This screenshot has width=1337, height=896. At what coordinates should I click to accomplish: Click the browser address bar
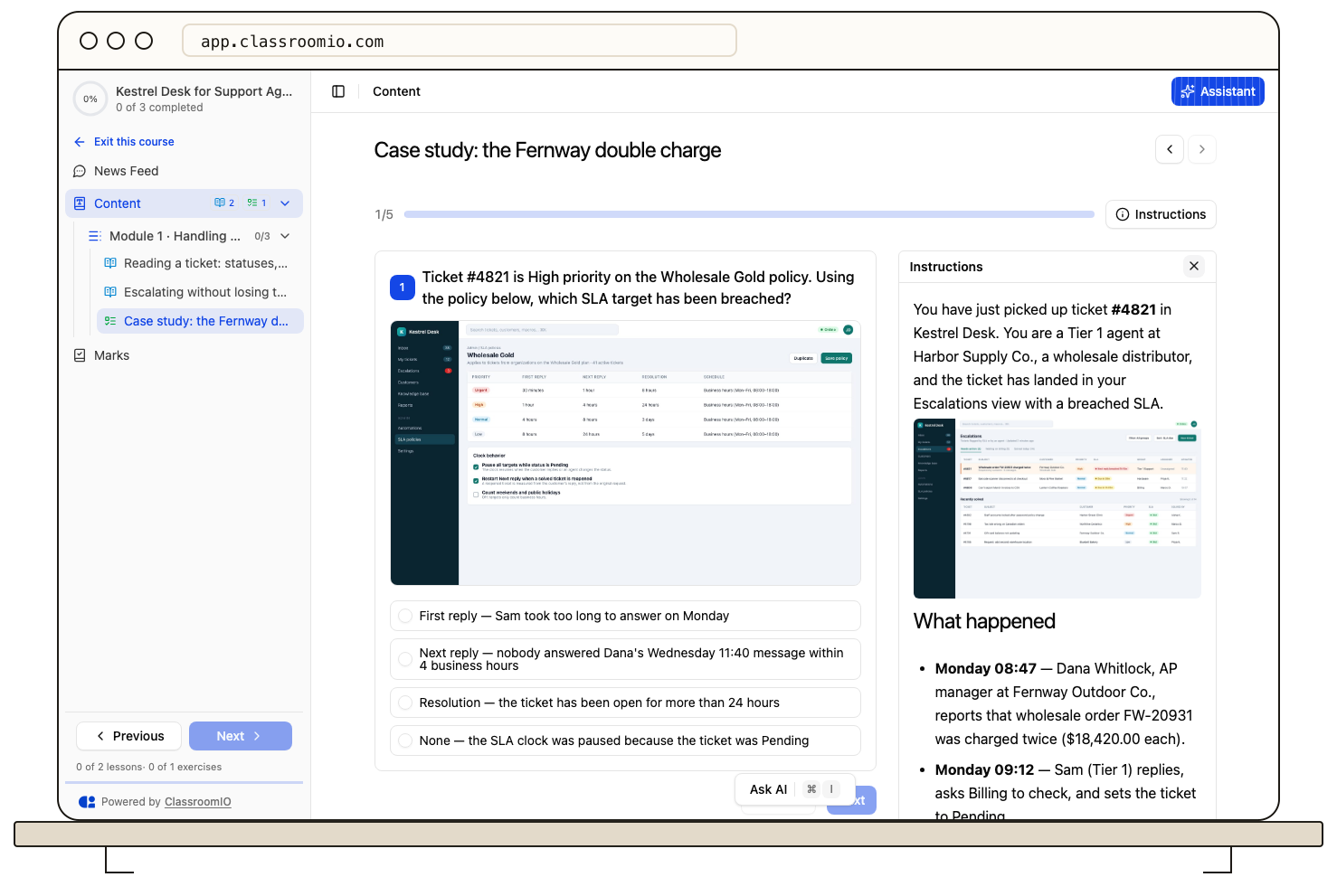[460, 41]
